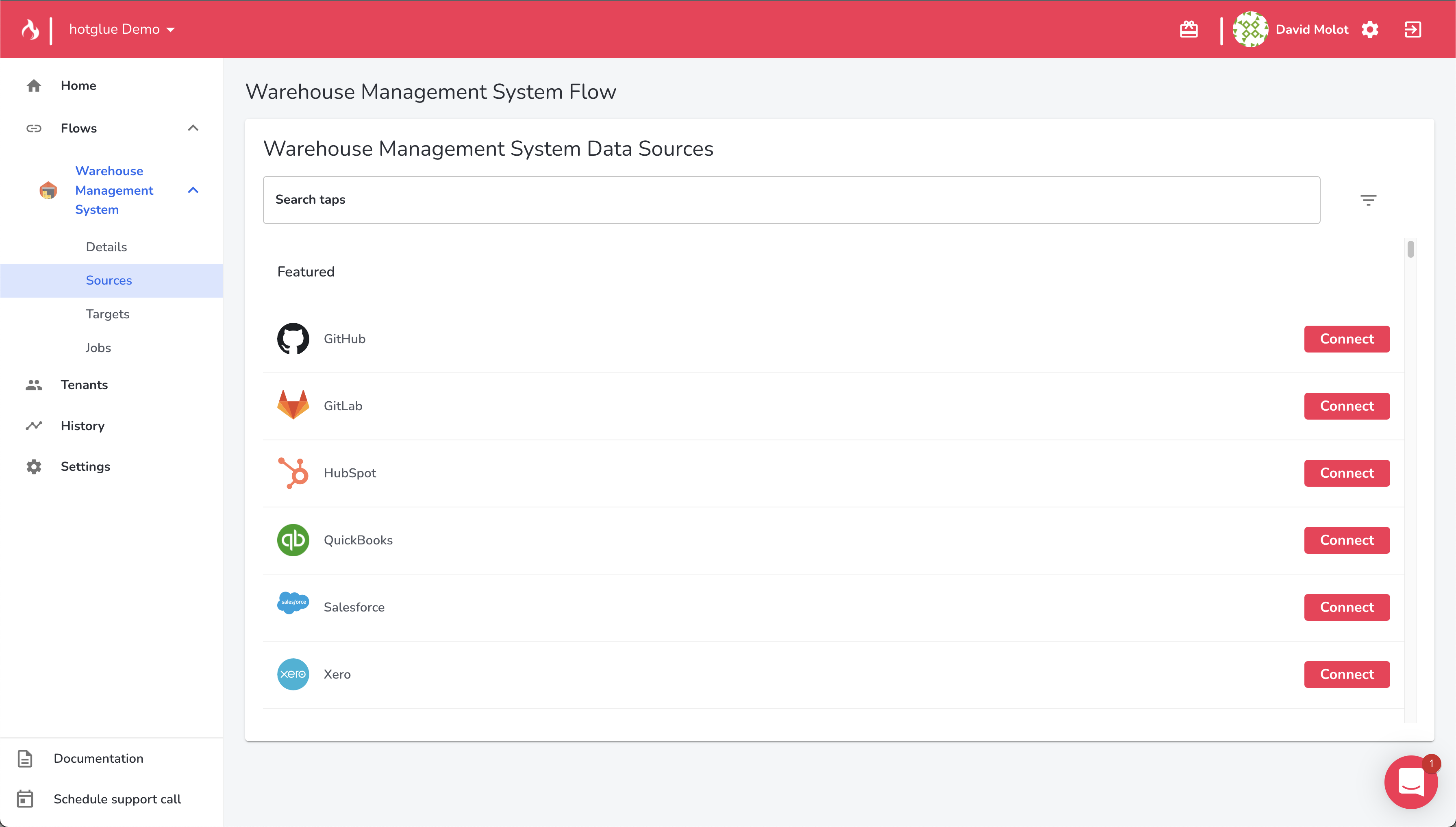Open the gift rewards icon

pos(1189,30)
